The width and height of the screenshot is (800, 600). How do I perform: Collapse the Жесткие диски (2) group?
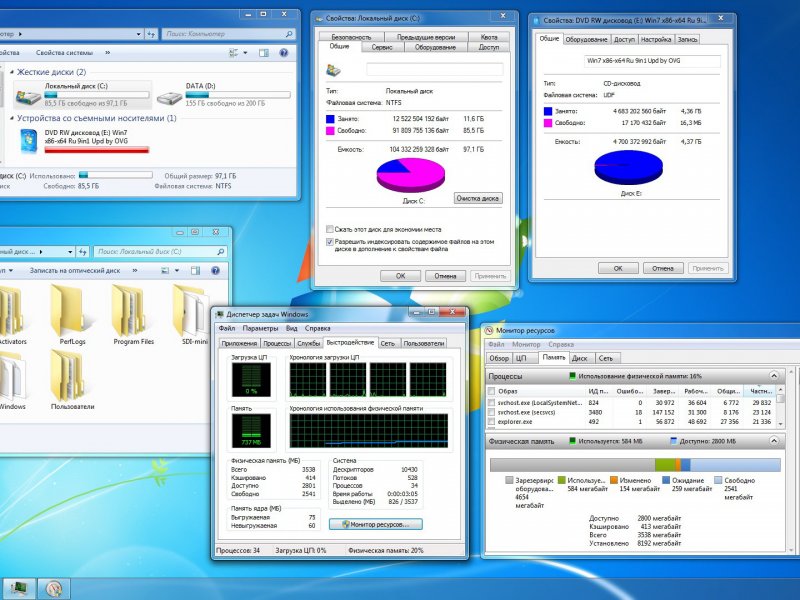pos(12,72)
